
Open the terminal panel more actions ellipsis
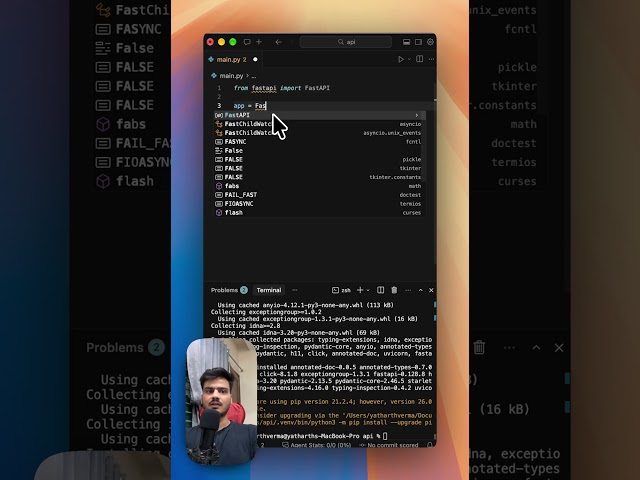(x=408, y=290)
